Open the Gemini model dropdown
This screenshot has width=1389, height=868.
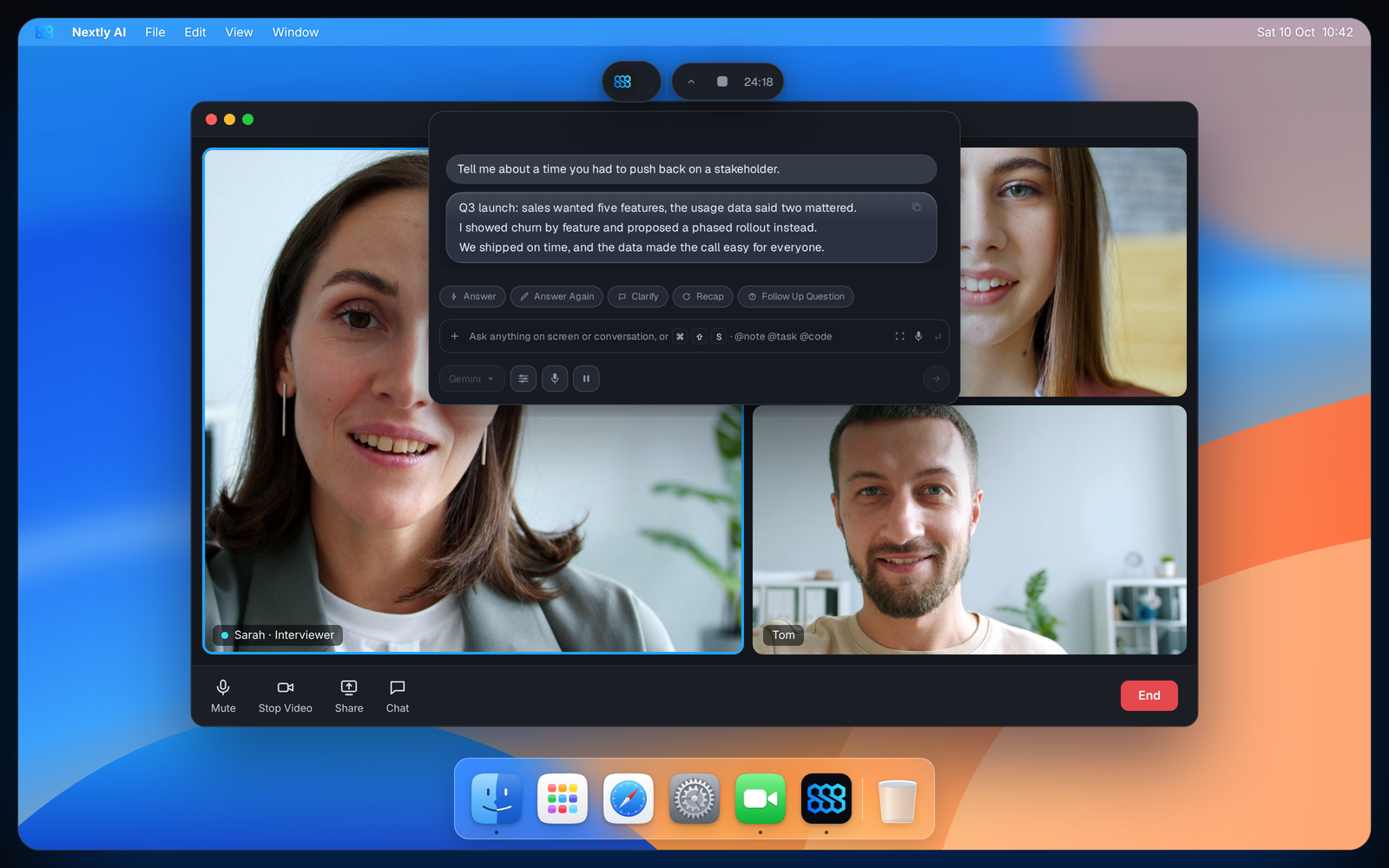pyautogui.click(x=471, y=378)
